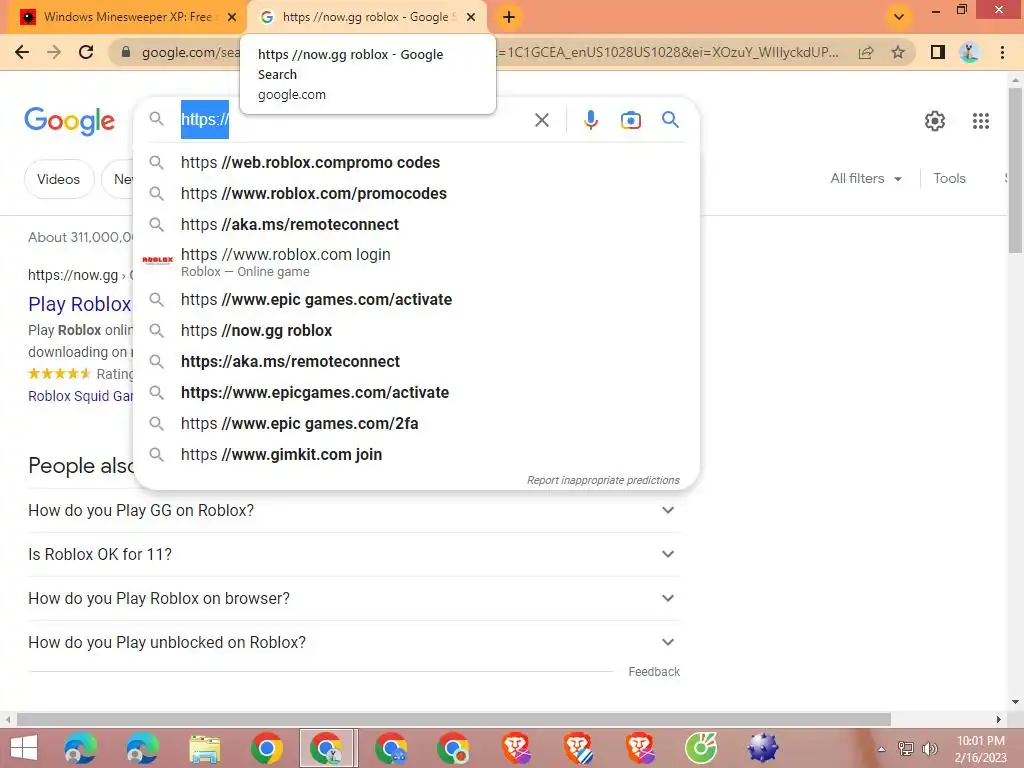This screenshot has width=1024, height=768.
Task: Expand How do you Play unblocked on Roblox
Action: tap(354, 643)
